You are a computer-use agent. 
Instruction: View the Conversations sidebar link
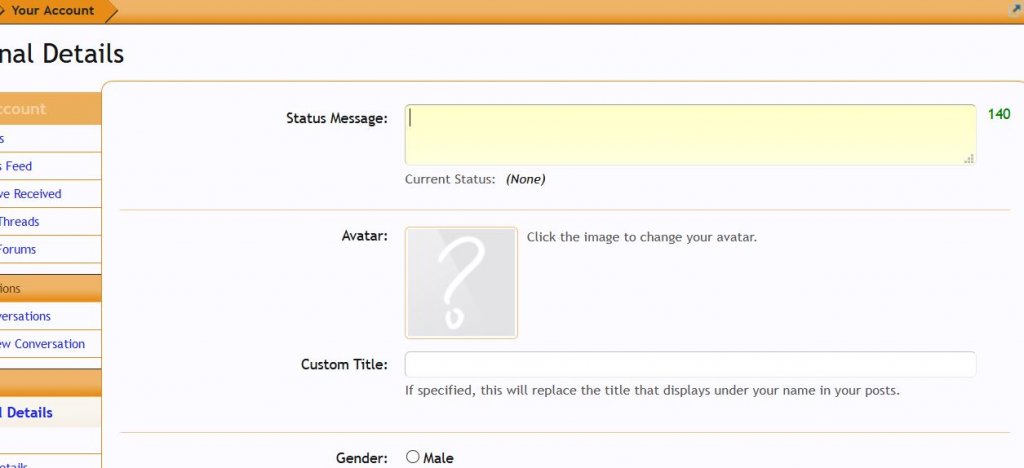[x=26, y=316]
